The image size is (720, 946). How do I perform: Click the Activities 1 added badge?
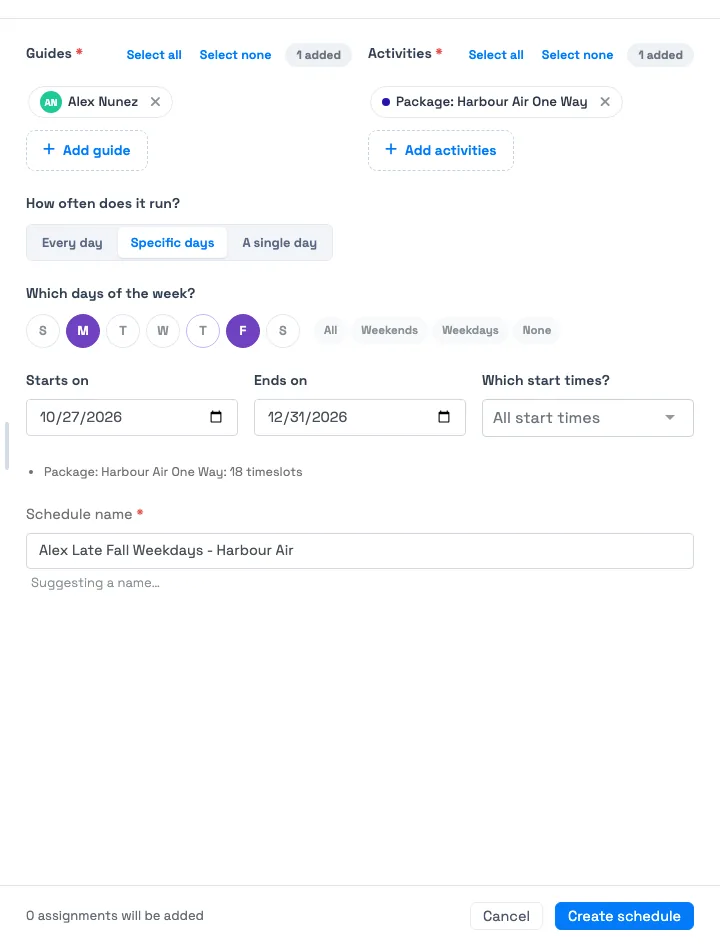pyautogui.click(x=660, y=55)
